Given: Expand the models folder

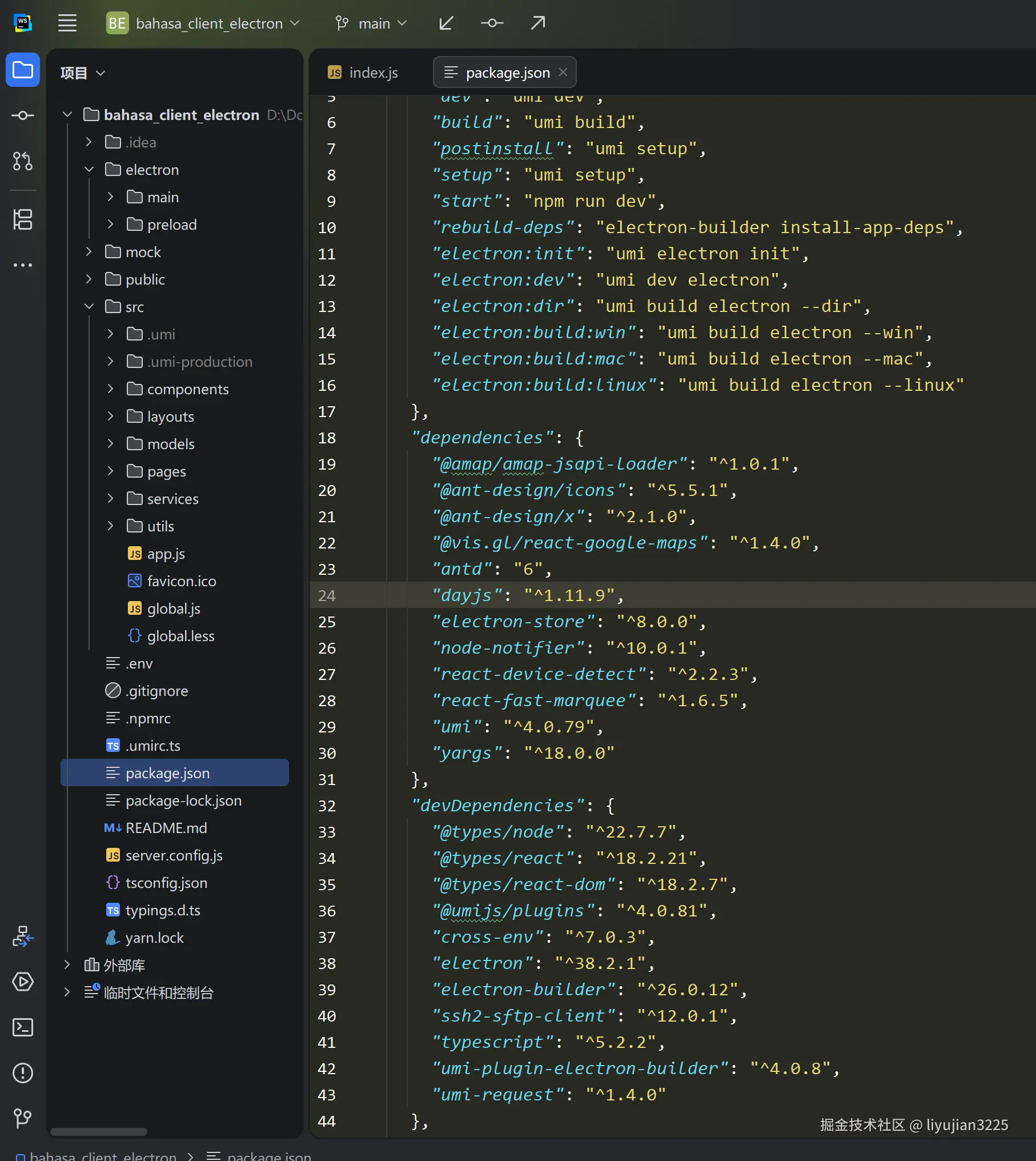Looking at the screenshot, I should click(x=110, y=444).
